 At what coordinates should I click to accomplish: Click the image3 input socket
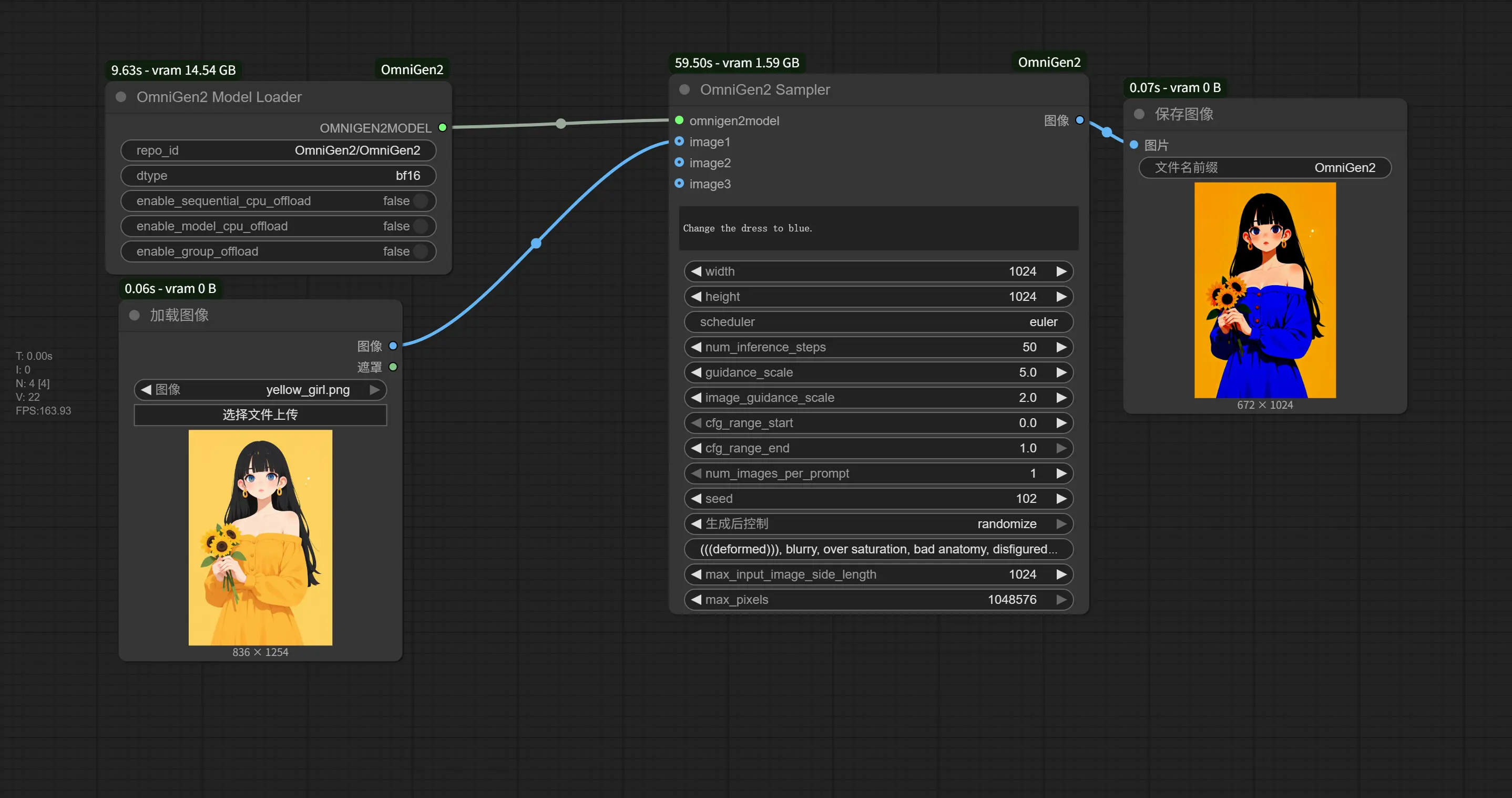coord(679,184)
